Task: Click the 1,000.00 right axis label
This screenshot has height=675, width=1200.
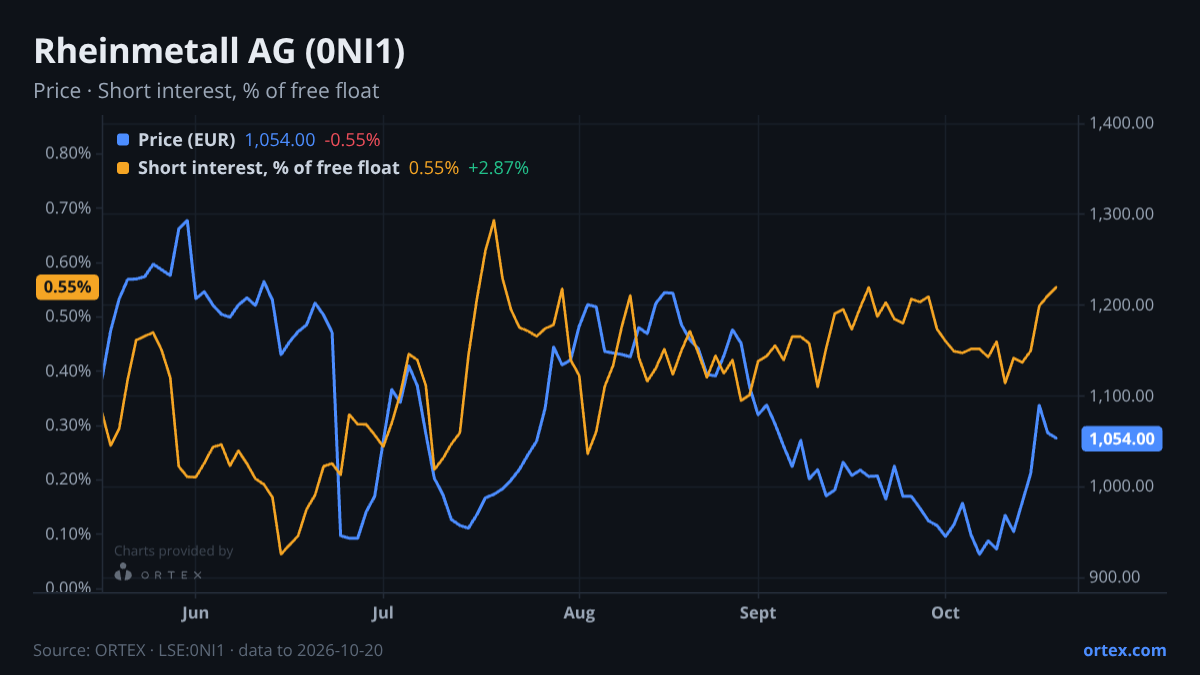Action: point(1122,486)
